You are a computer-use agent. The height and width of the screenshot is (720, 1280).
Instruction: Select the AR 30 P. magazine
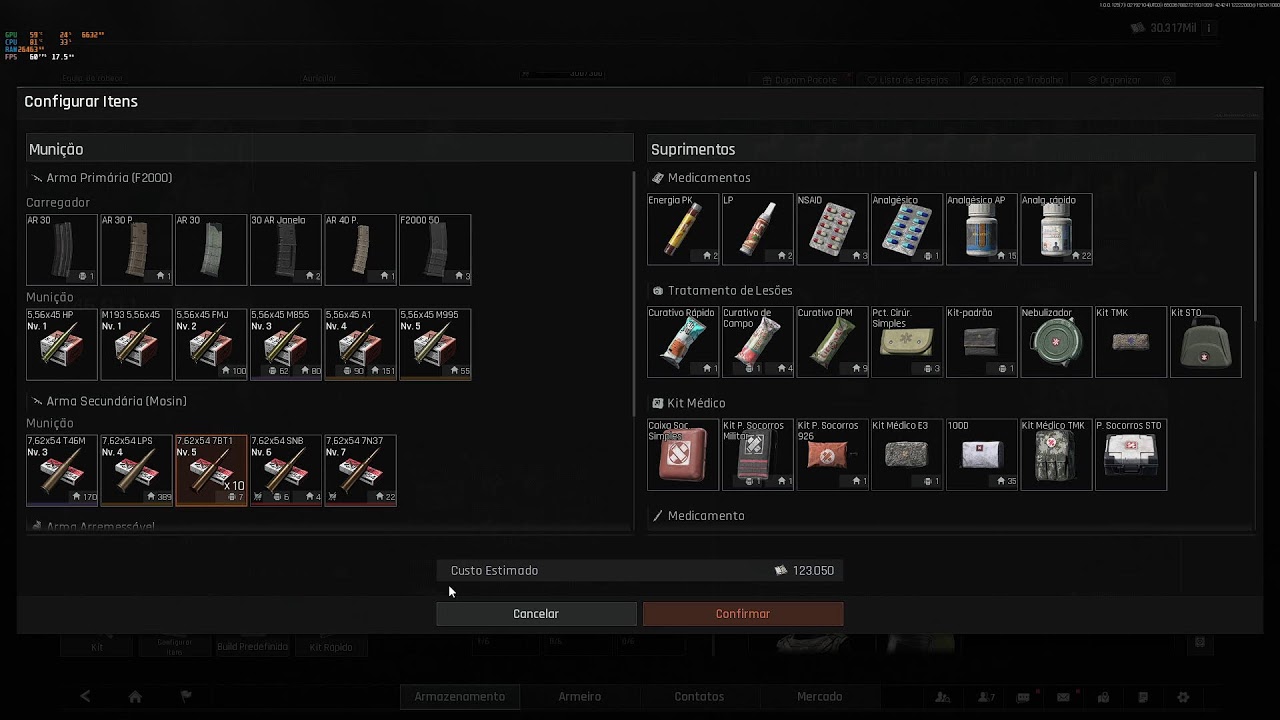(x=136, y=249)
